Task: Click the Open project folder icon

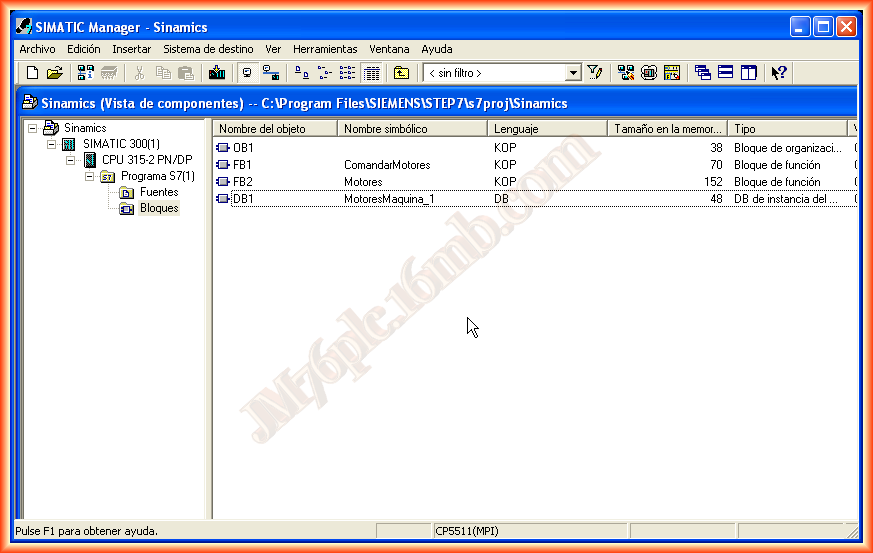Action: [54, 73]
